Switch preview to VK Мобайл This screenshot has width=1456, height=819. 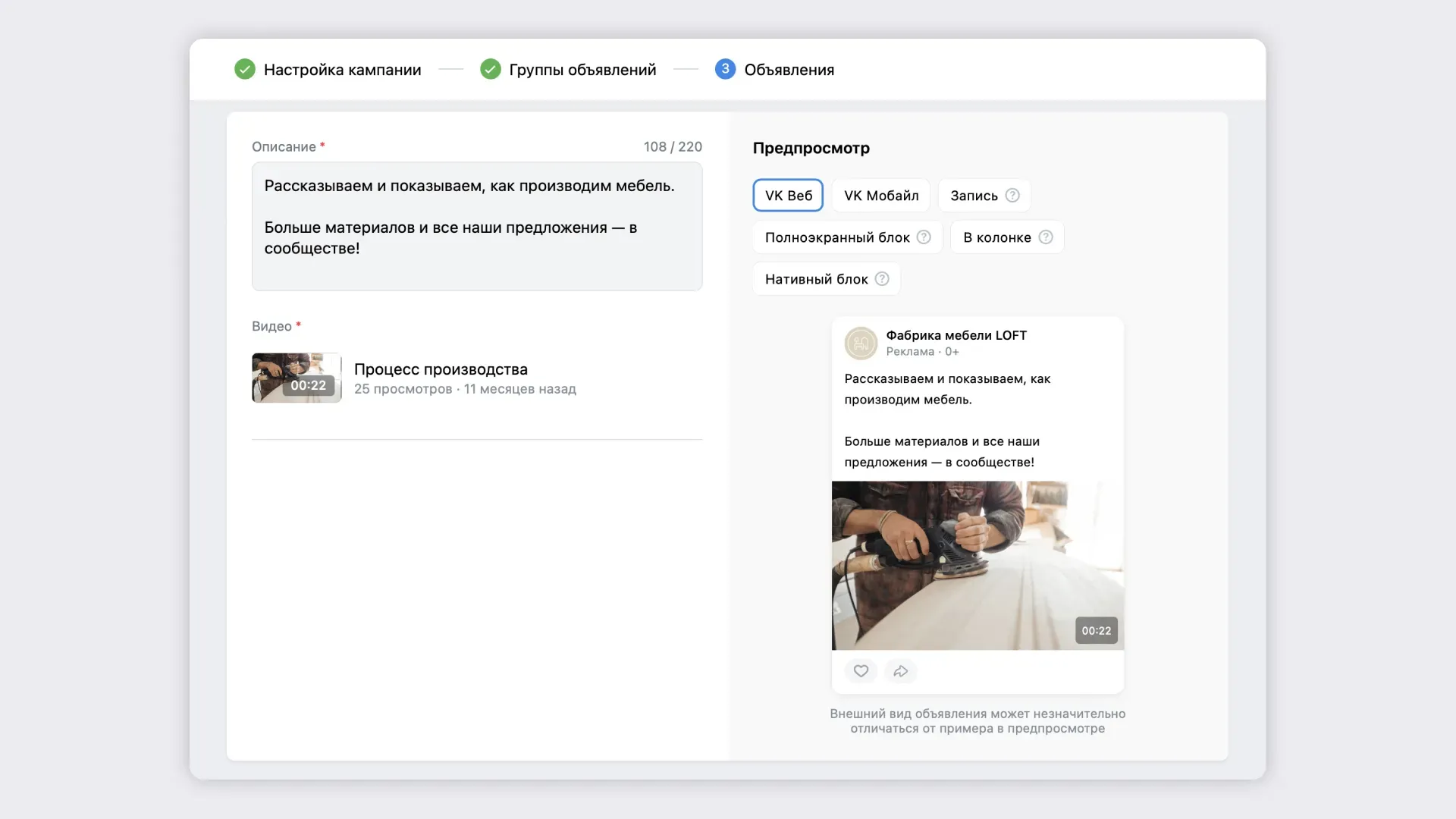point(881,196)
